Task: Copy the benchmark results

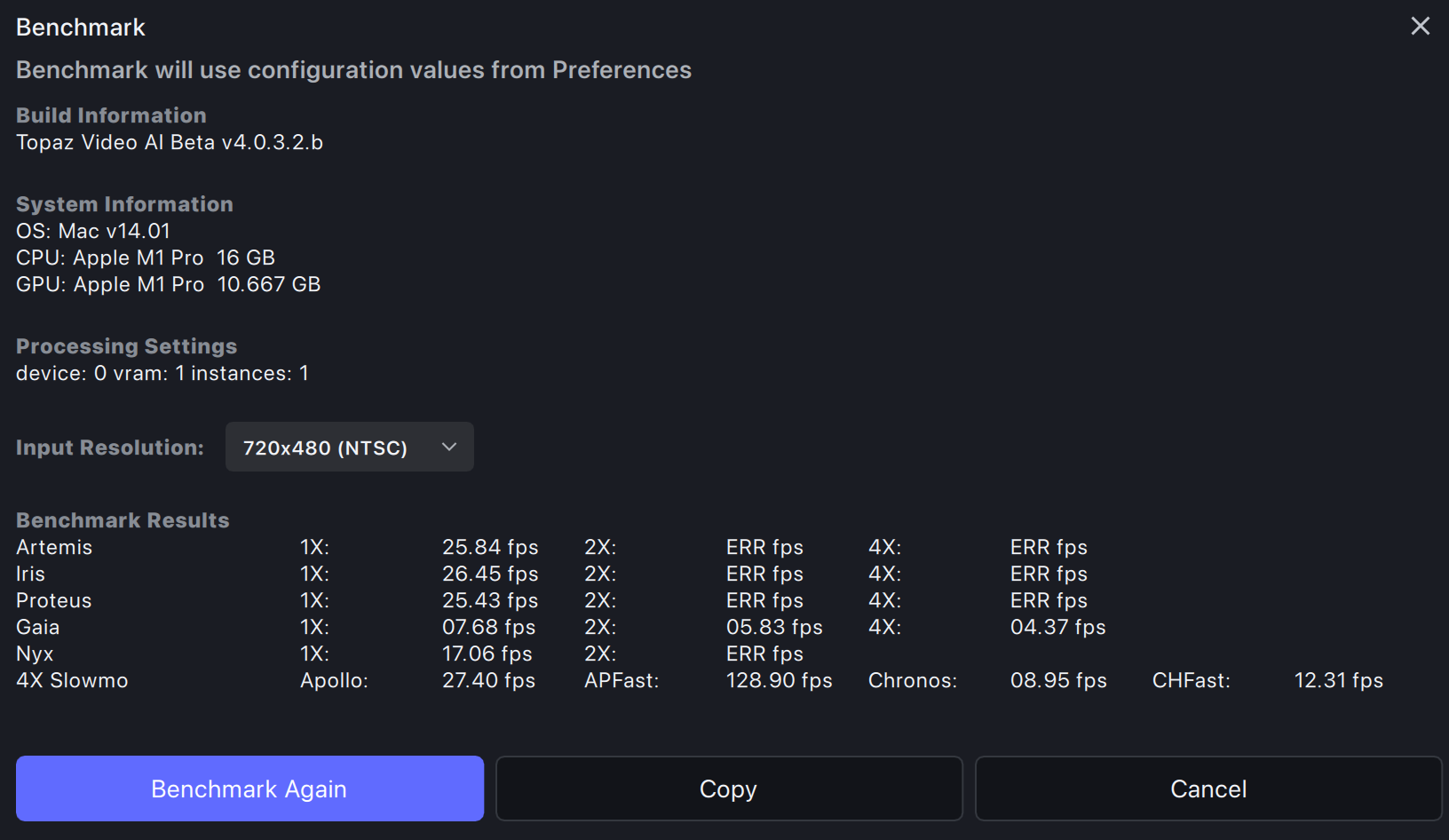Action: point(728,788)
